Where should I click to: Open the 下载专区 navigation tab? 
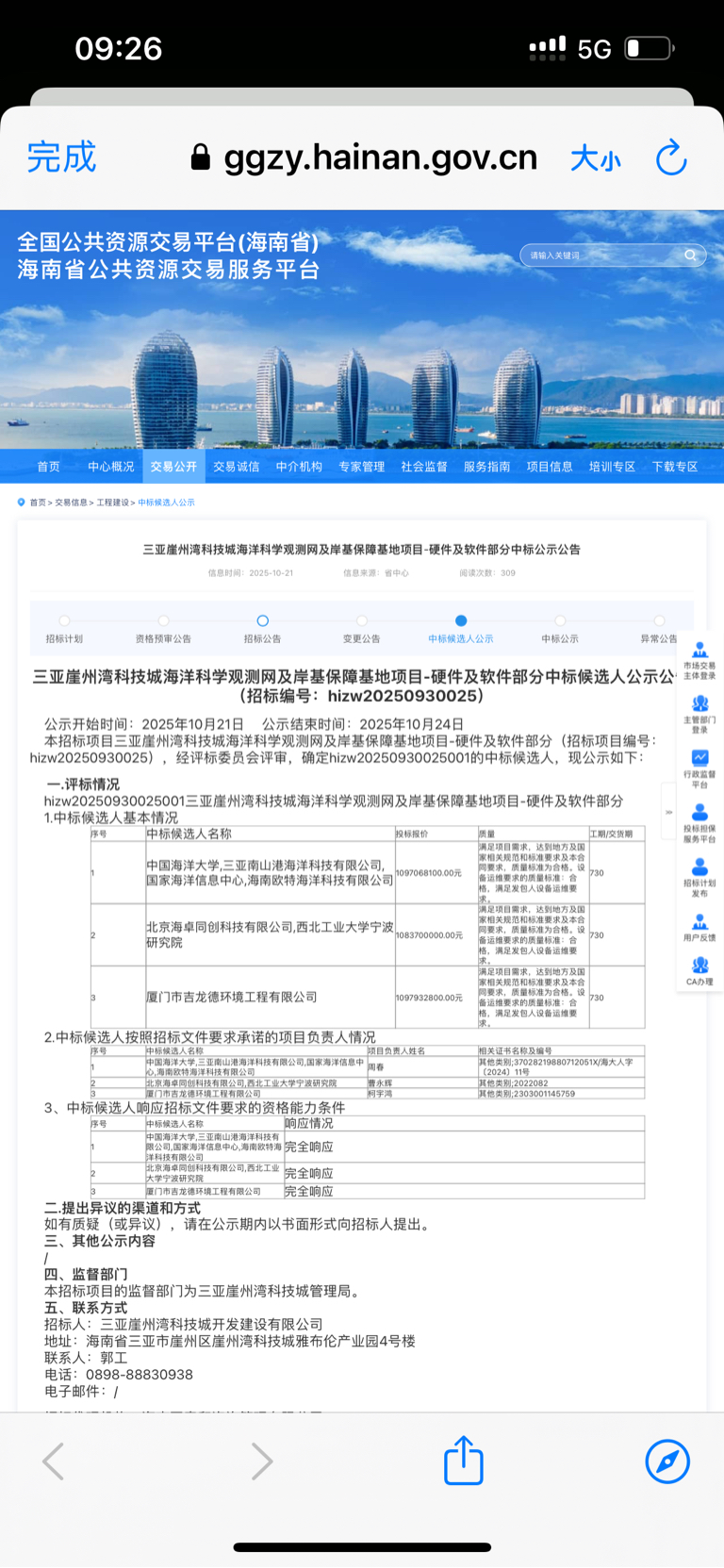[x=675, y=467]
